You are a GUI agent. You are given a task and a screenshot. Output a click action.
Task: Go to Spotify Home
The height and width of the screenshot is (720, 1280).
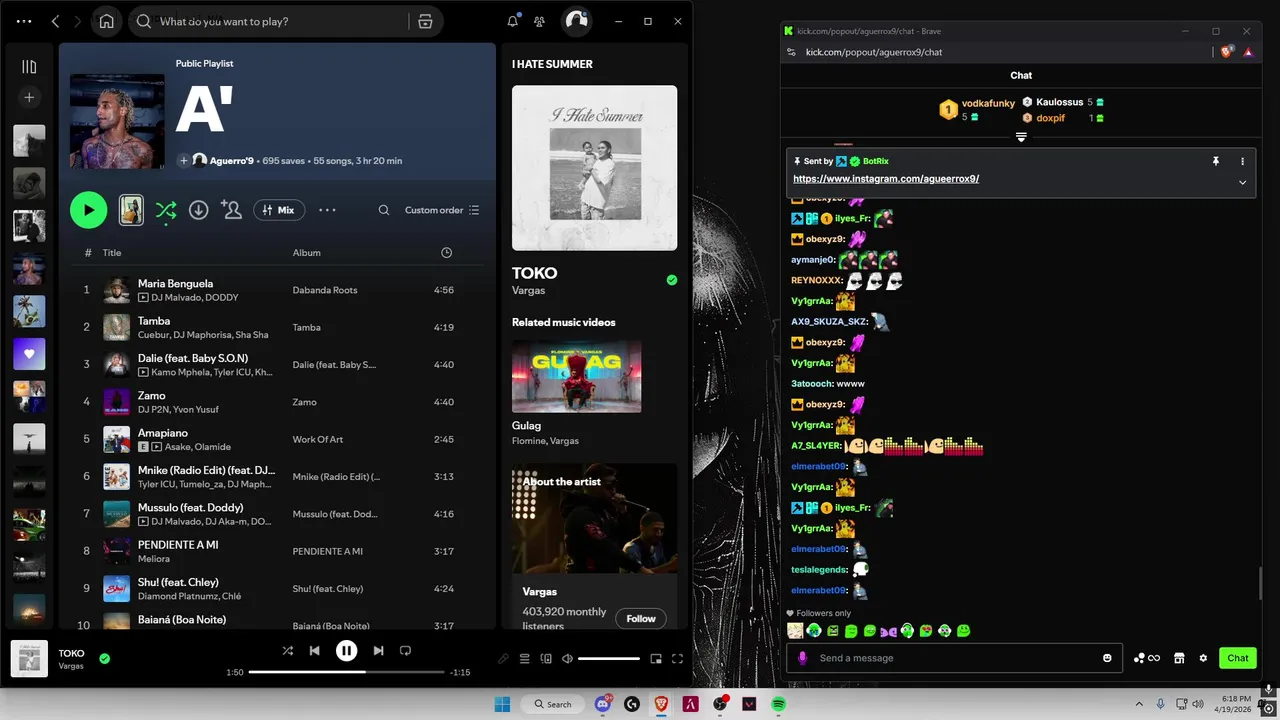(x=106, y=21)
